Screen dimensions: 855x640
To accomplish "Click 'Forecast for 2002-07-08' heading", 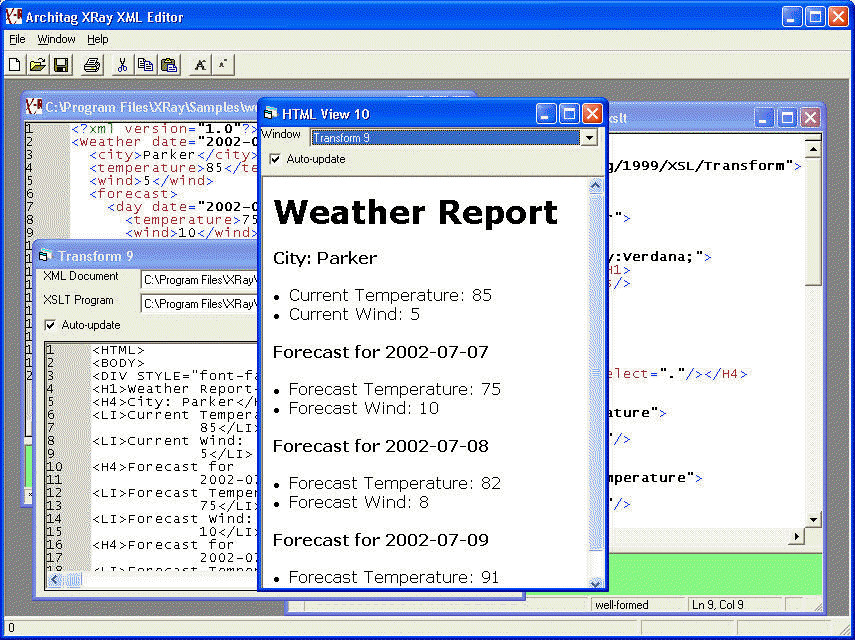I will pos(381,446).
